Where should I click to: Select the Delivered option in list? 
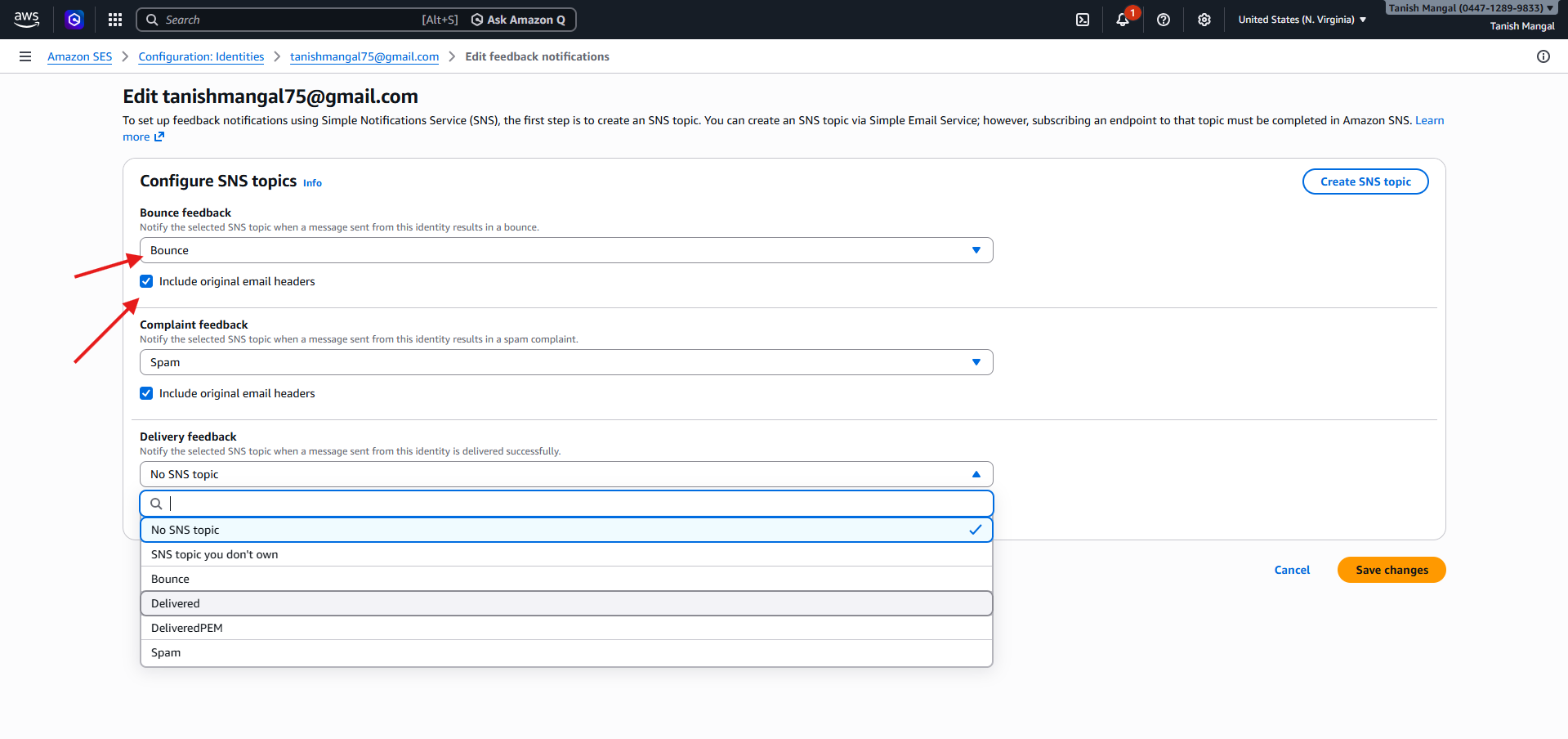click(x=565, y=603)
